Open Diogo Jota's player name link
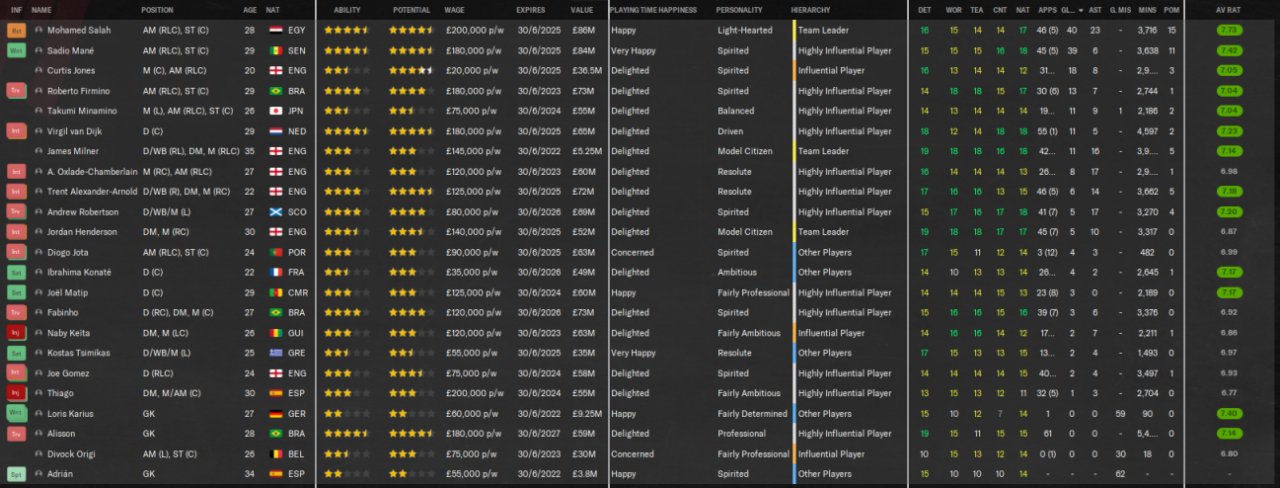The height and width of the screenshot is (488, 1280). coord(68,252)
